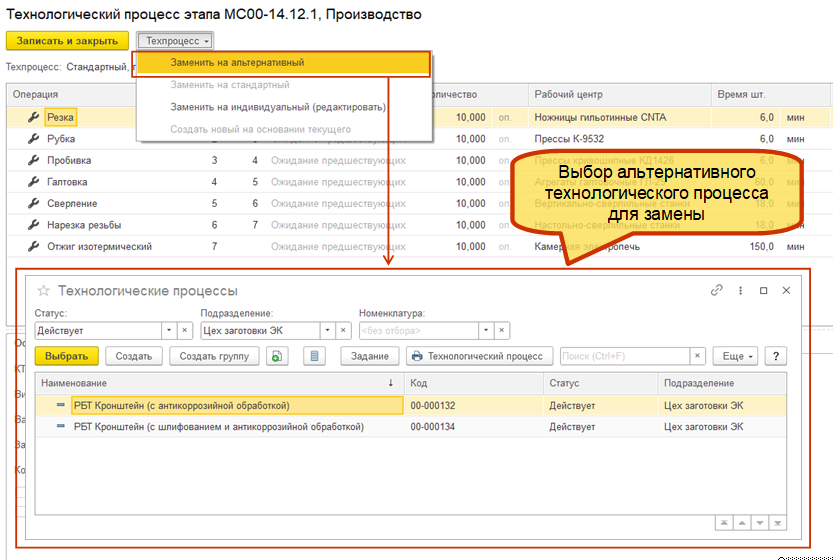The image size is (833, 560).
Task: Click the Создать button
Action: tap(134, 356)
